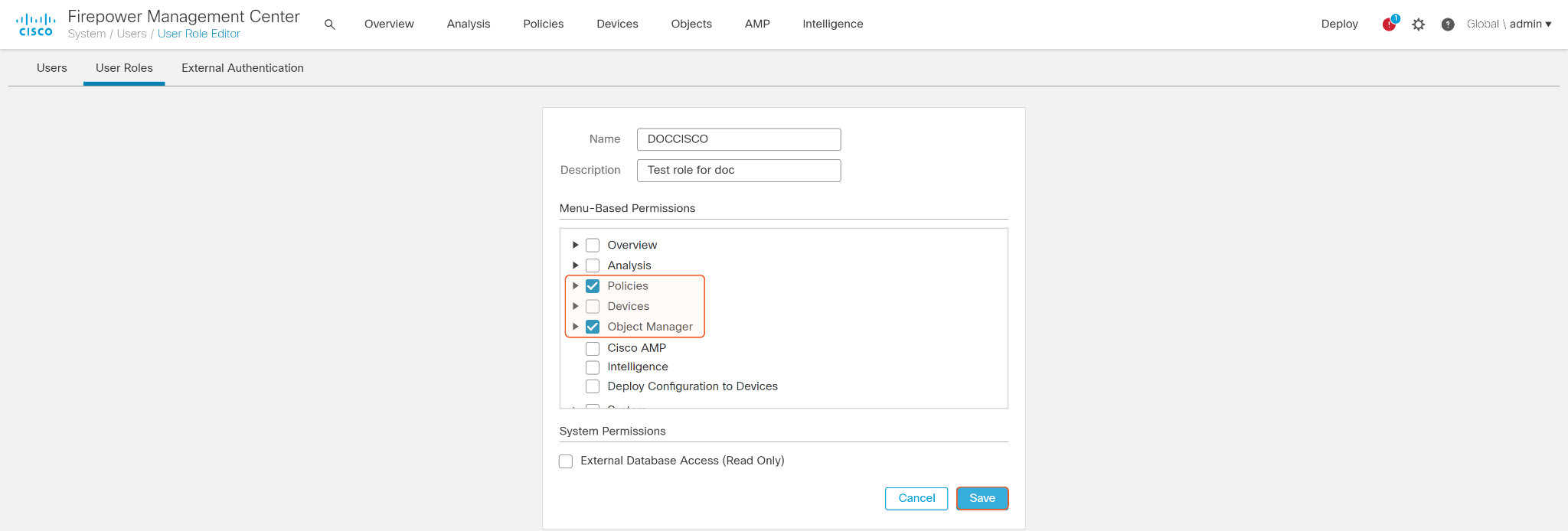Open the red notifications alert icon
Screen dimensions: 1568x531
point(1389,24)
